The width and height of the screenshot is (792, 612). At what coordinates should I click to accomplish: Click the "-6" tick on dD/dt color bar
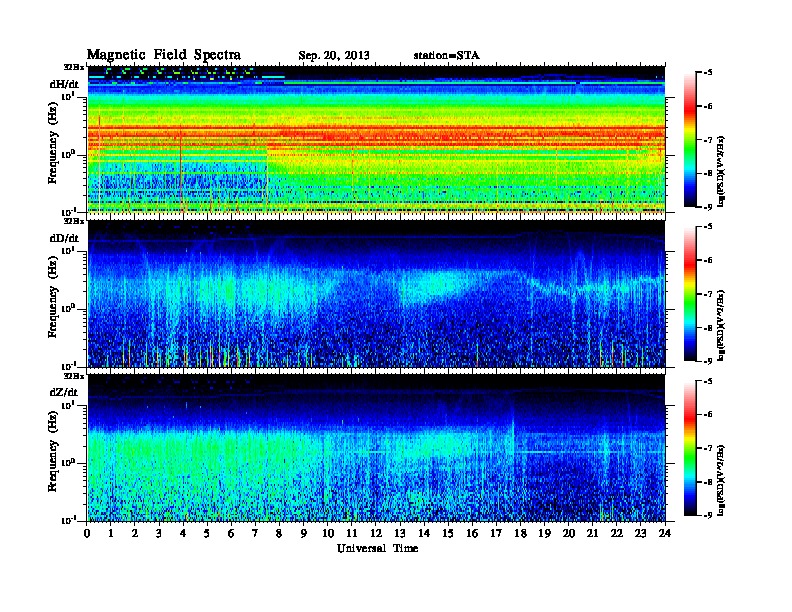[708, 260]
